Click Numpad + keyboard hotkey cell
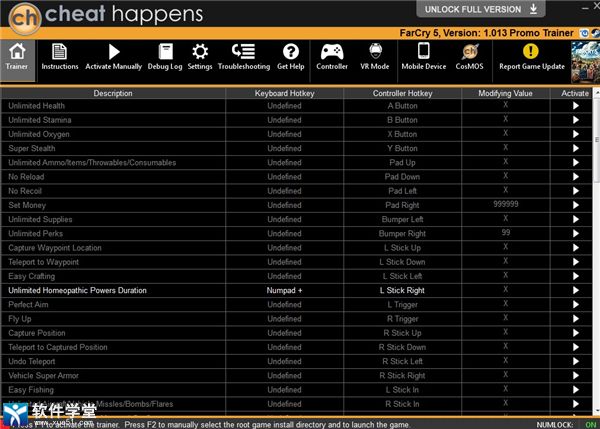The width and height of the screenshot is (600, 429). [284, 290]
